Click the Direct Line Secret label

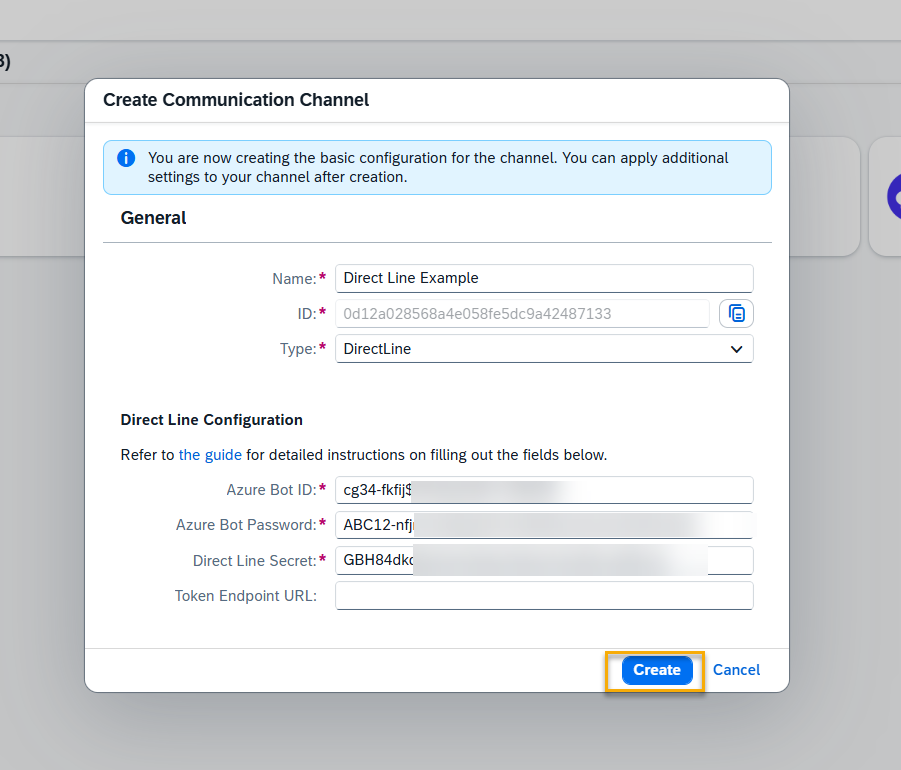pyautogui.click(x=255, y=561)
